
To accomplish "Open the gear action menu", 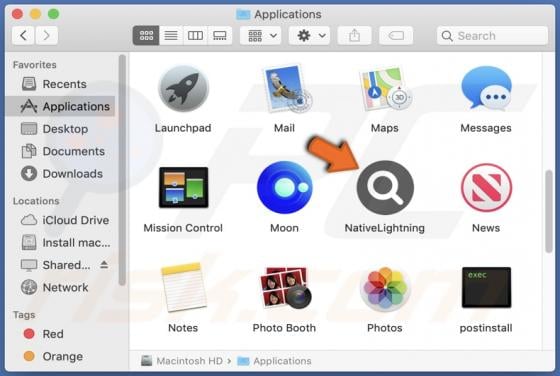I will click(x=309, y=35).
